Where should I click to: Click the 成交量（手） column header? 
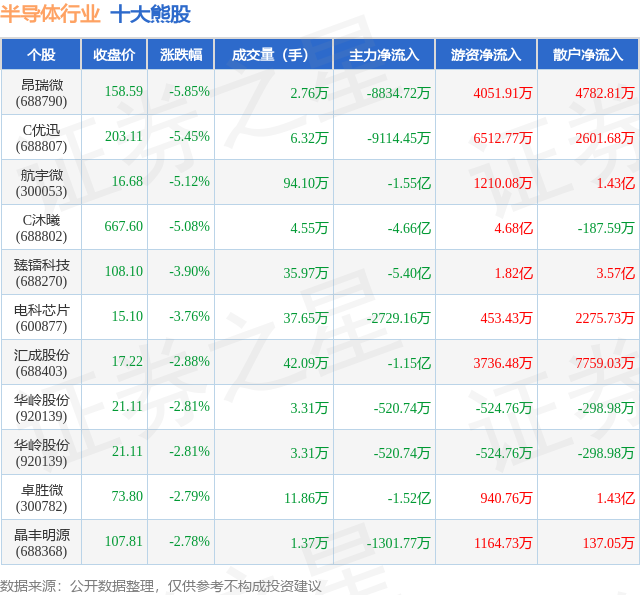click(x=273, y=55)
